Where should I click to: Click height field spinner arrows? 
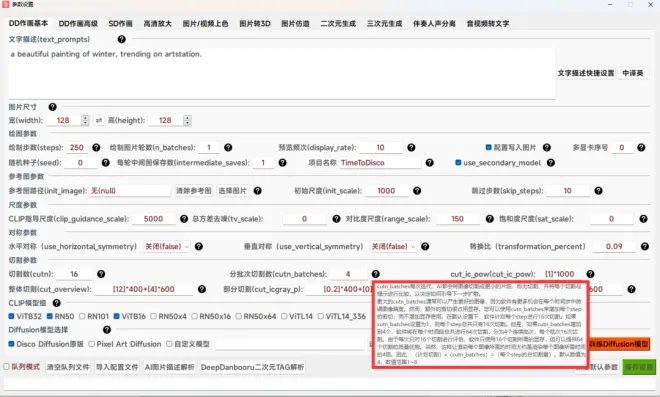[187, 120]
